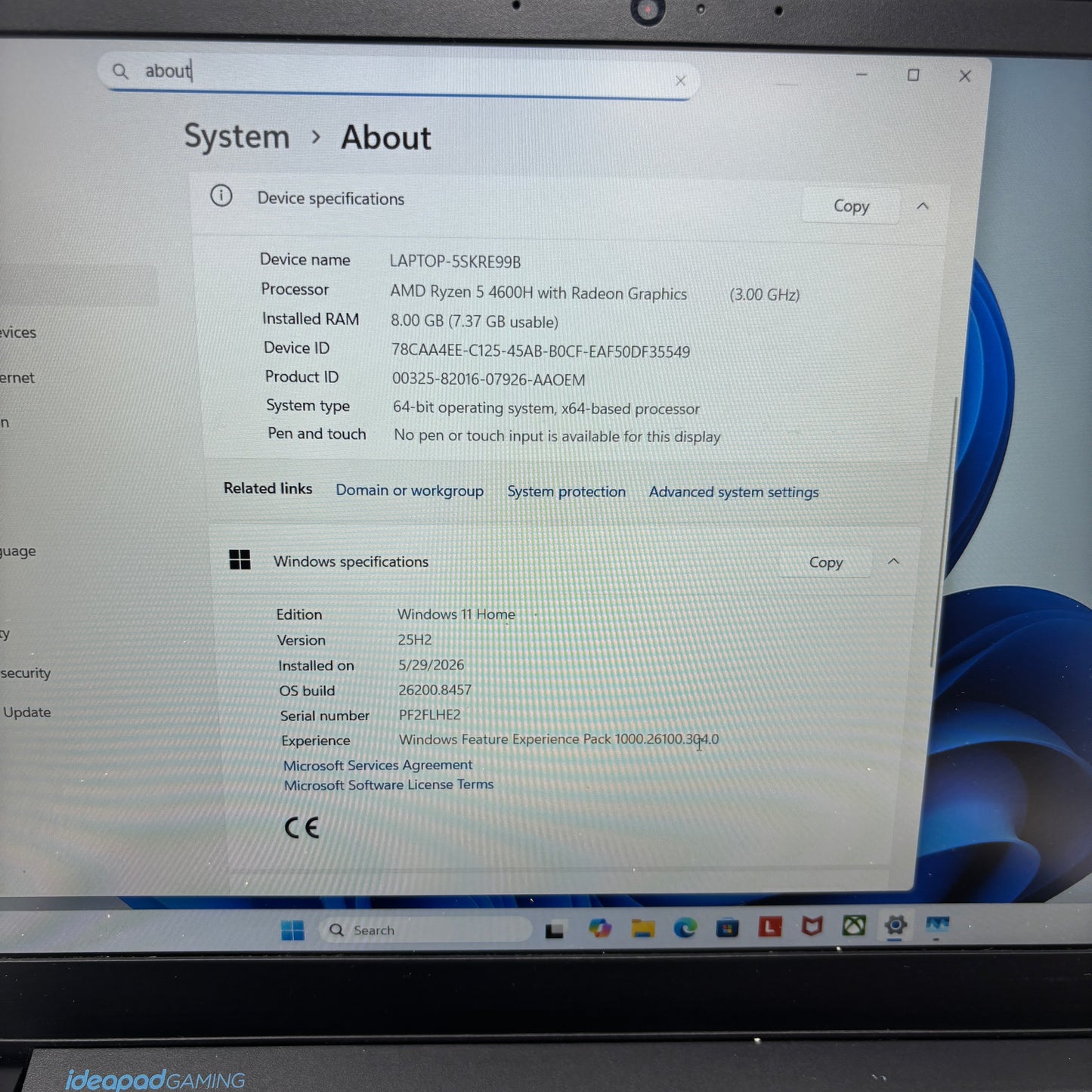This screenshot has height=1092, width=1092.
Task: Go back to System in breadcrumb
Action: coord(237,137)
